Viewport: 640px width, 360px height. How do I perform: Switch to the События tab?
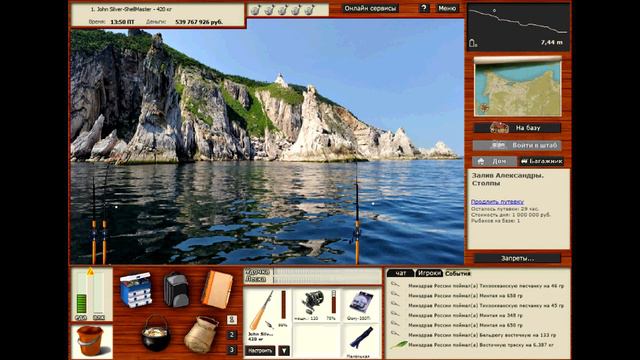458,273
